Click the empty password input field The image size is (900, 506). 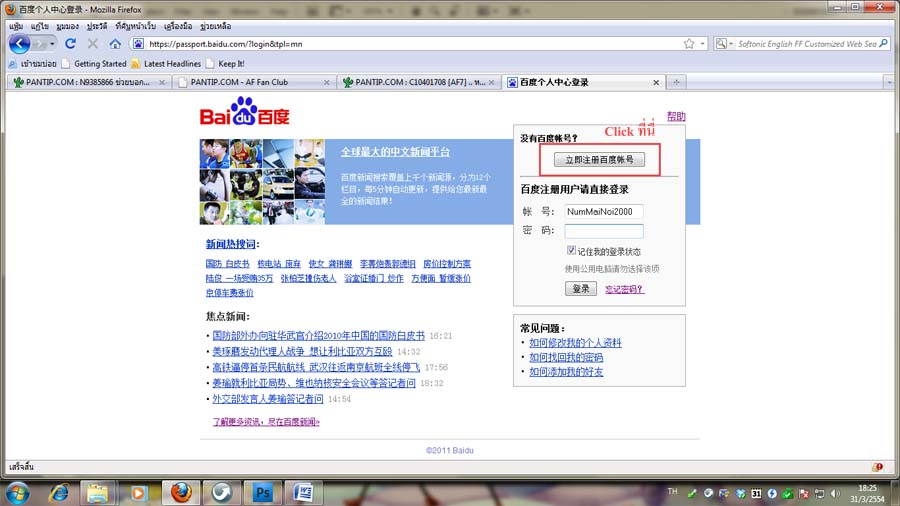tap(603, 231)
